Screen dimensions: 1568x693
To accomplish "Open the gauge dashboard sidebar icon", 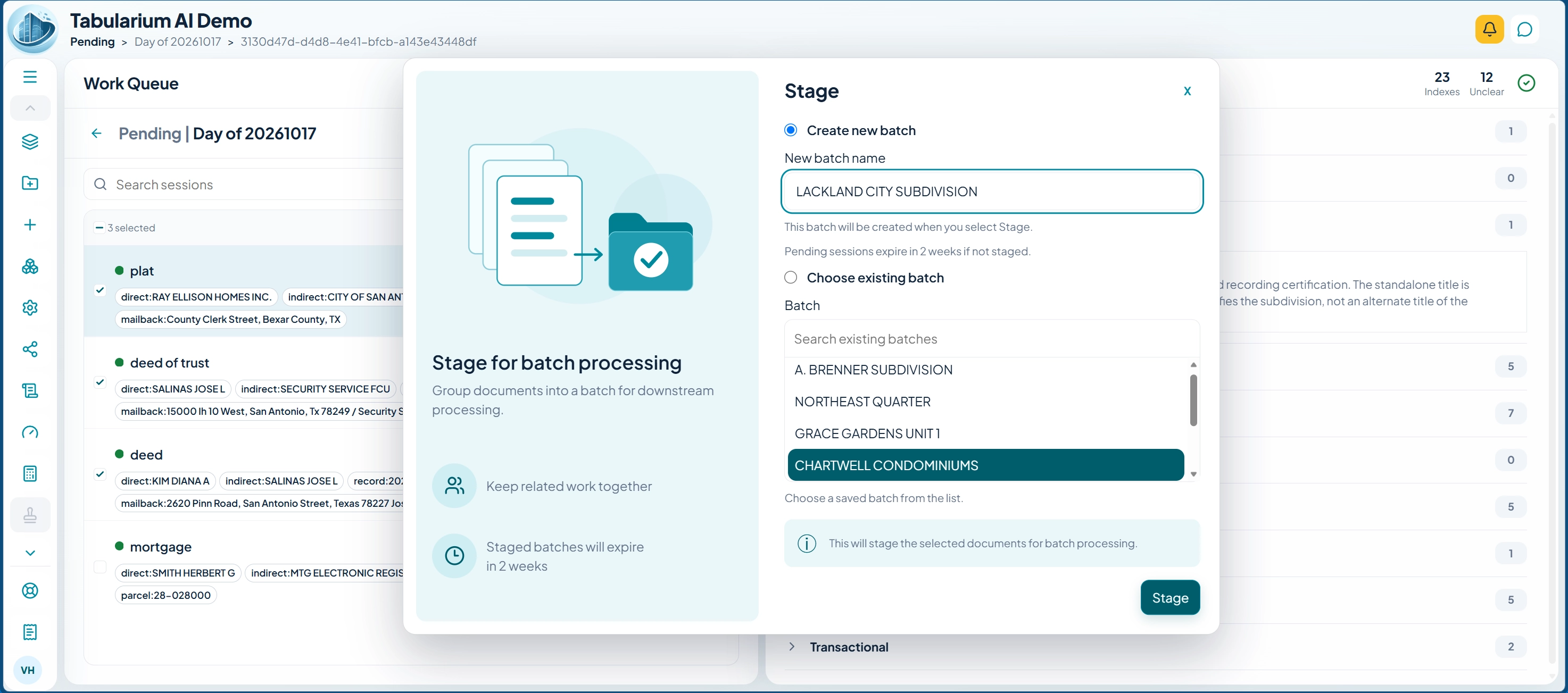I will [x=30, y=432].
